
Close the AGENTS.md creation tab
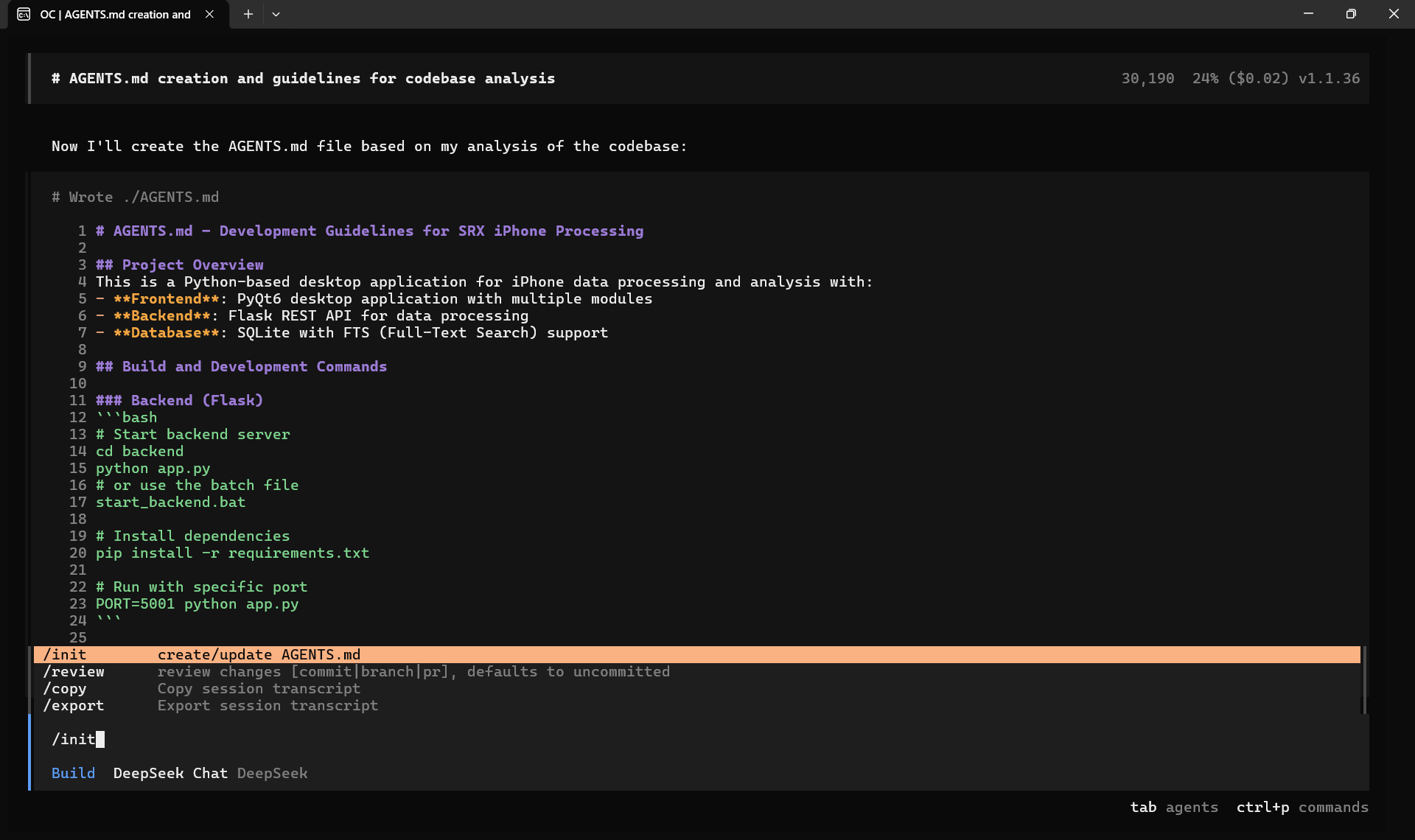210,14
